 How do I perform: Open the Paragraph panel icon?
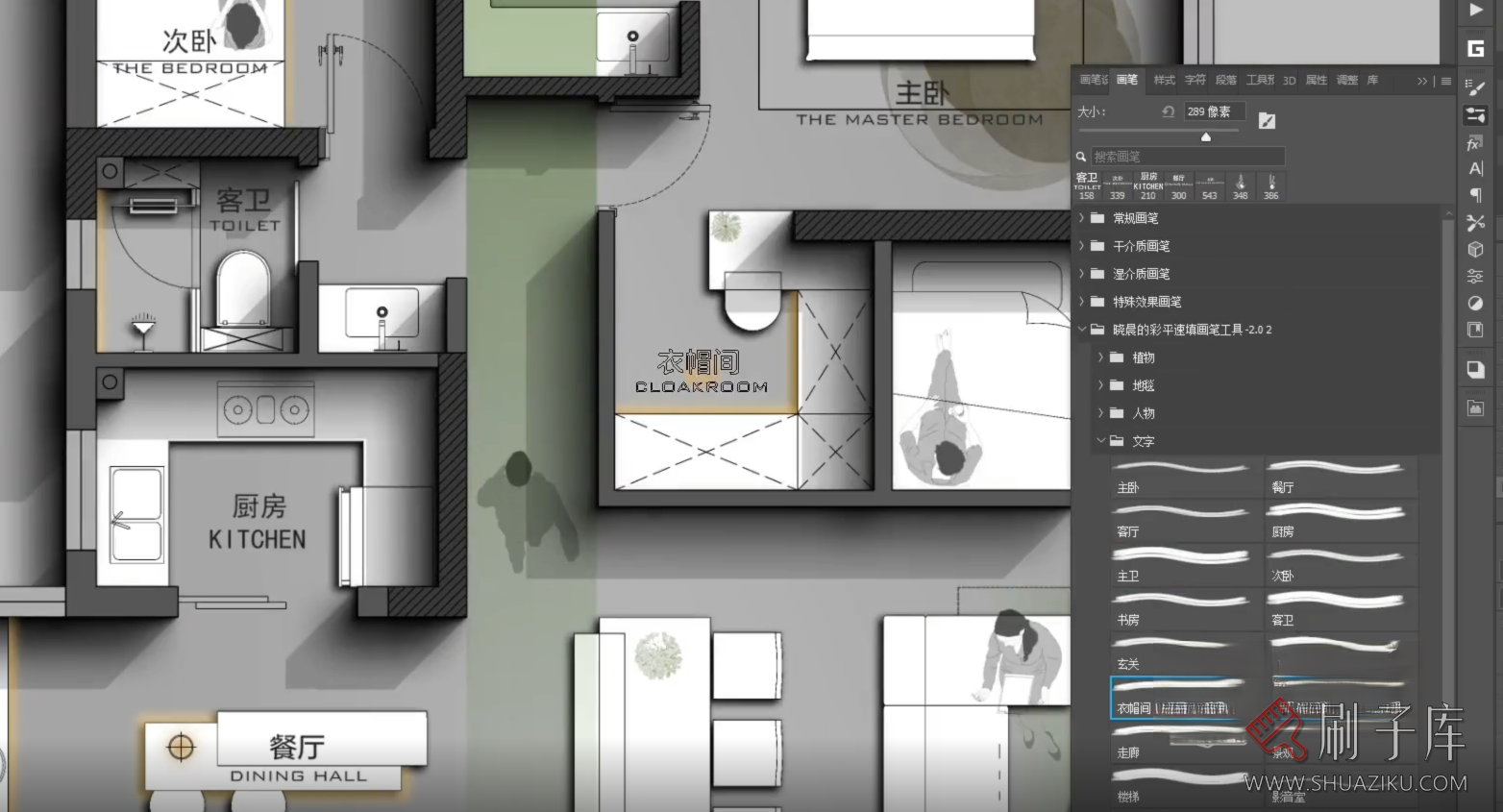[1475, 195]
